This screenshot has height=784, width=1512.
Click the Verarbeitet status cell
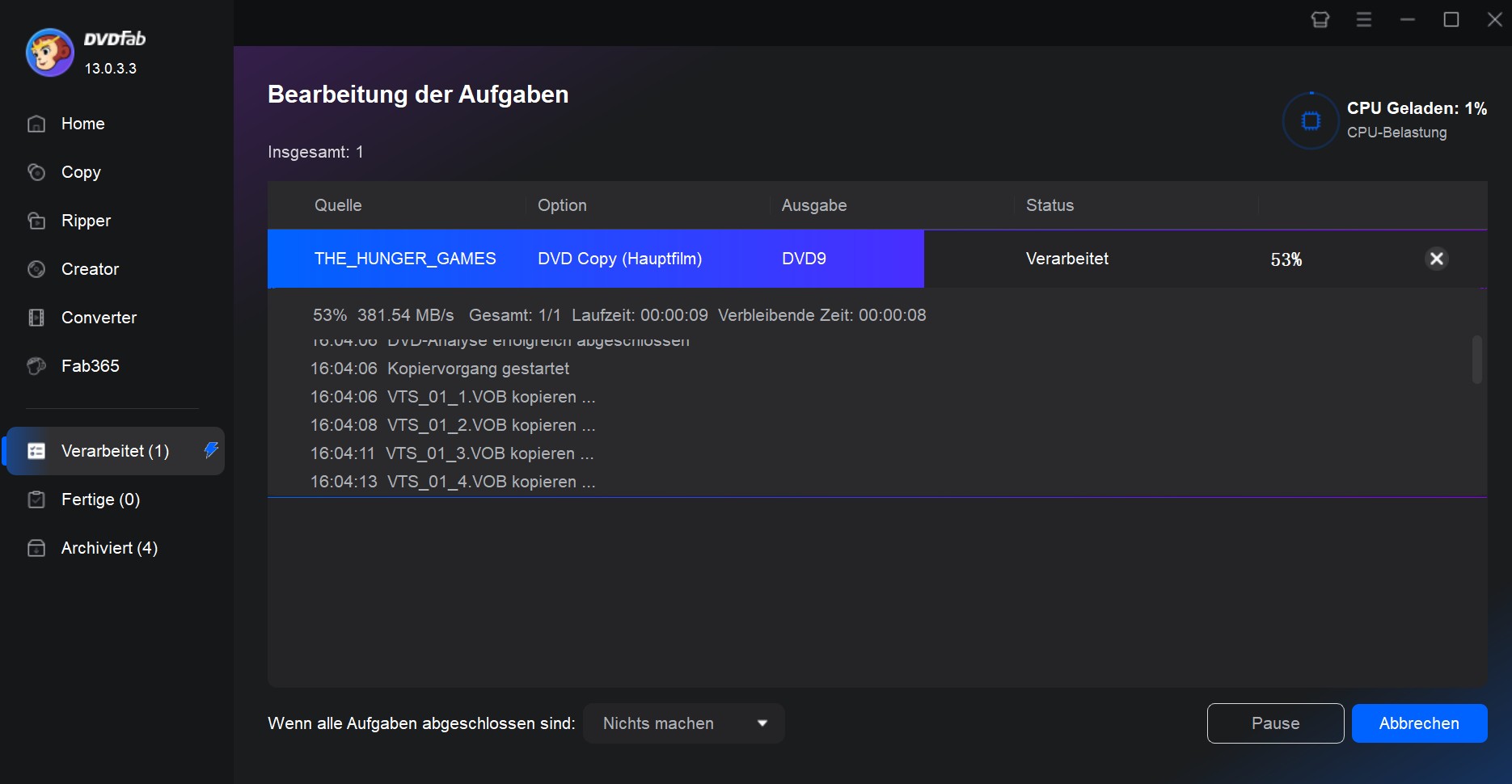click(1067, 259)
